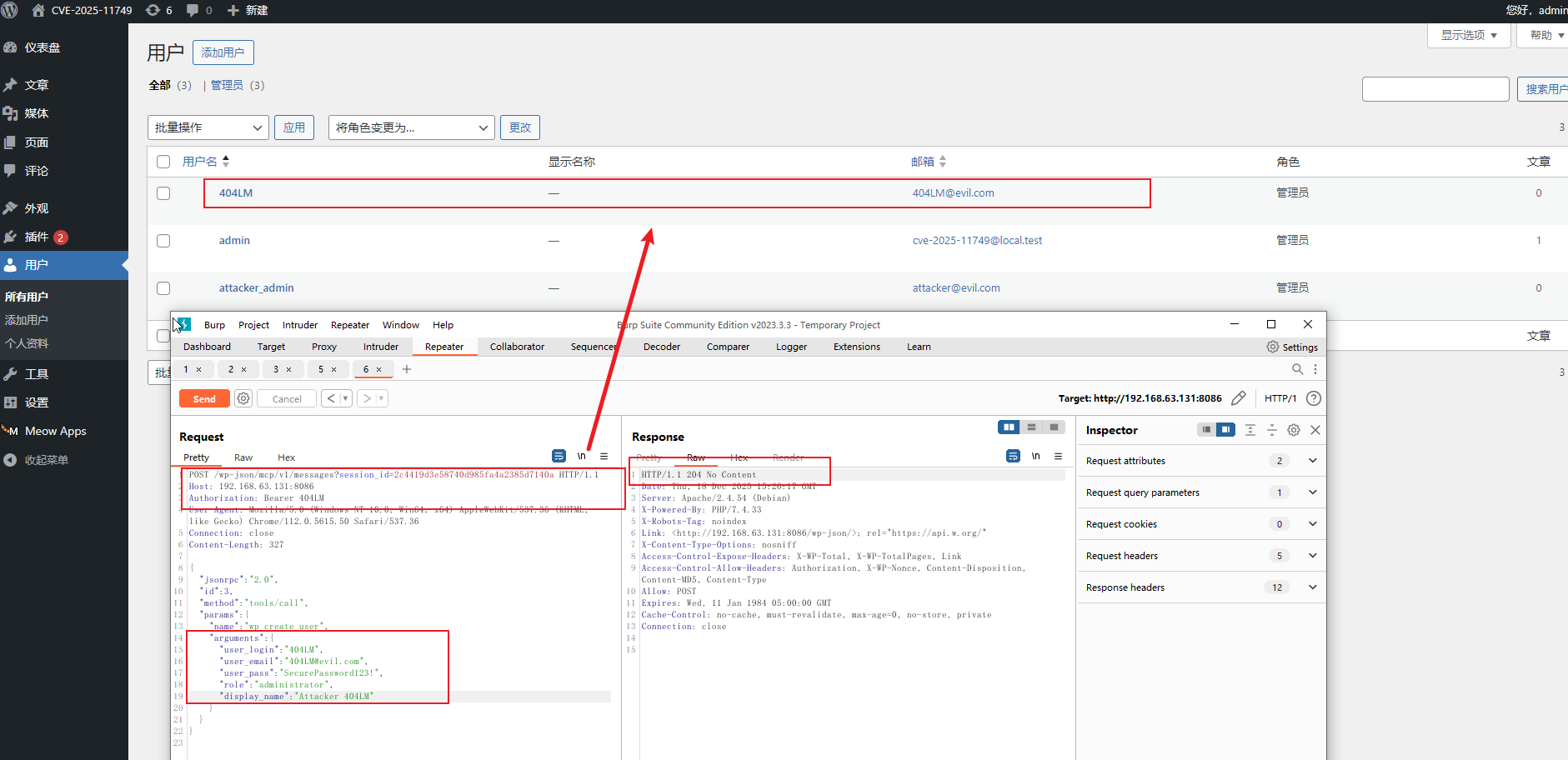Check the box for user attacker_admin
The height and width of the screenshot is (760, 1568).
pos(163,288)
